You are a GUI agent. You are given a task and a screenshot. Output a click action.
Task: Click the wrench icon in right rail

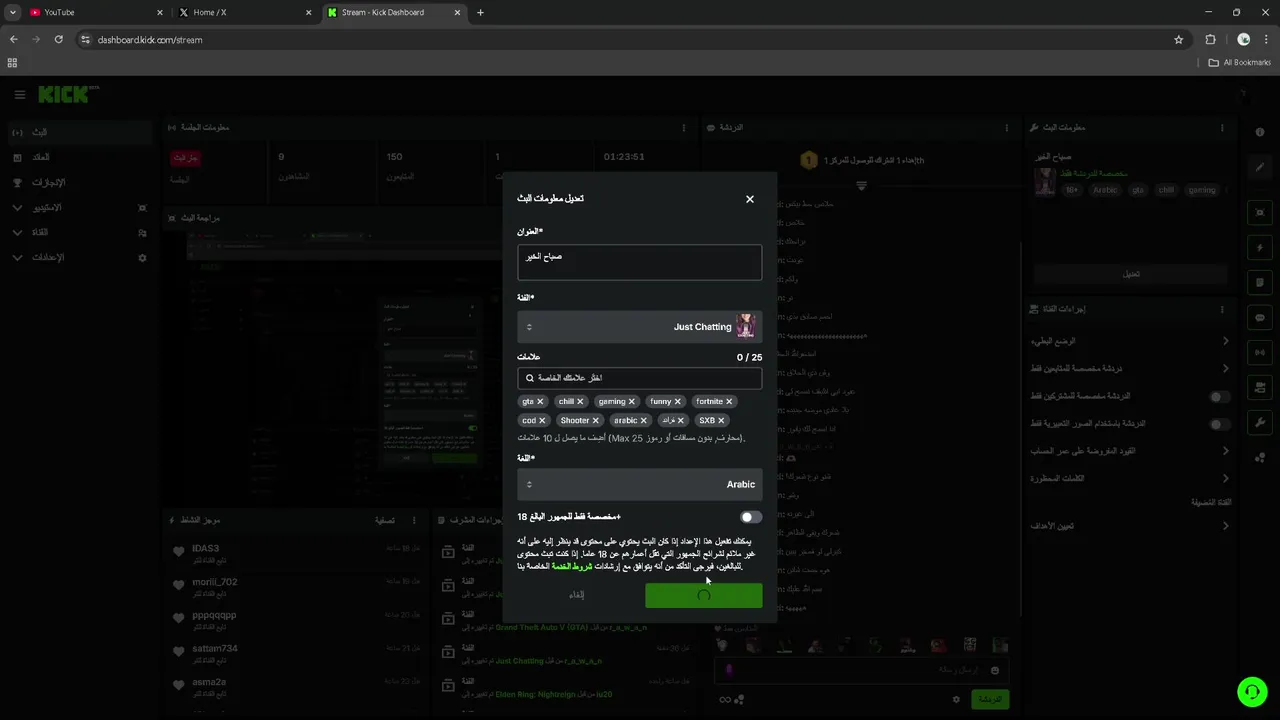1259,423
